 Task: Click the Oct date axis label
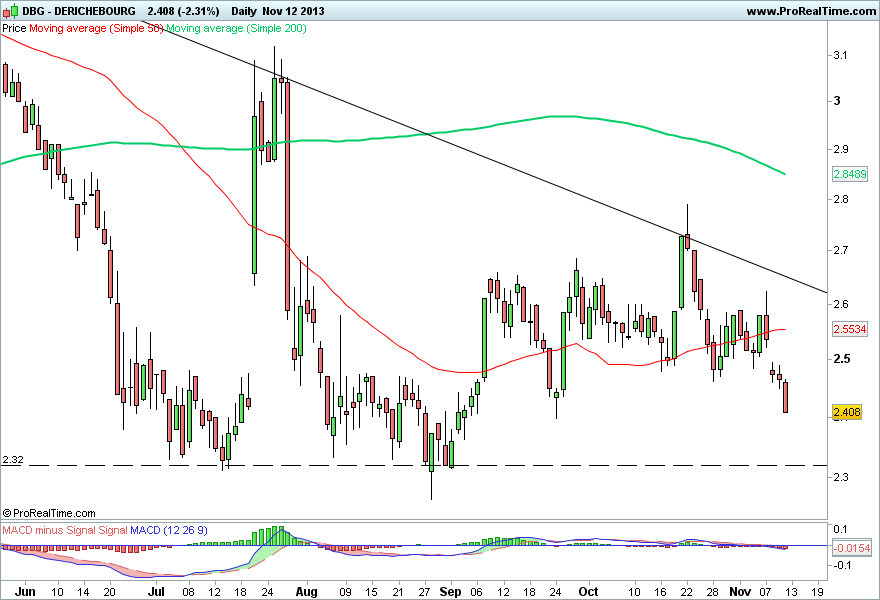588,592
